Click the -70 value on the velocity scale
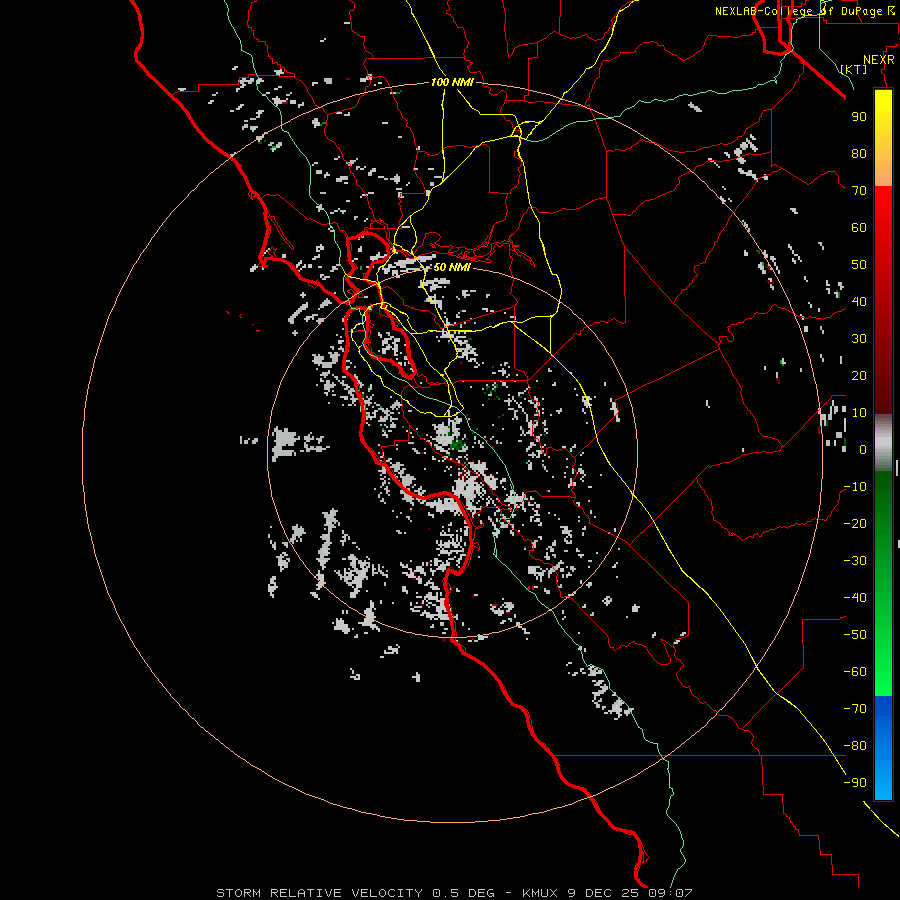The height and width of the screenshot is (900, 900). [x=855, y=709]
